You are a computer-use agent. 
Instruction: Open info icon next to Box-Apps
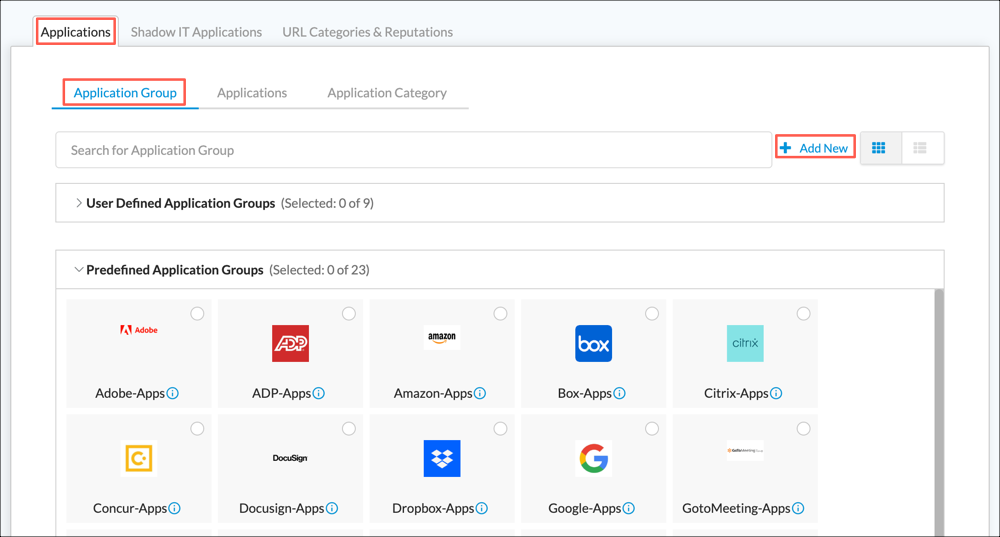click(620, 394)
